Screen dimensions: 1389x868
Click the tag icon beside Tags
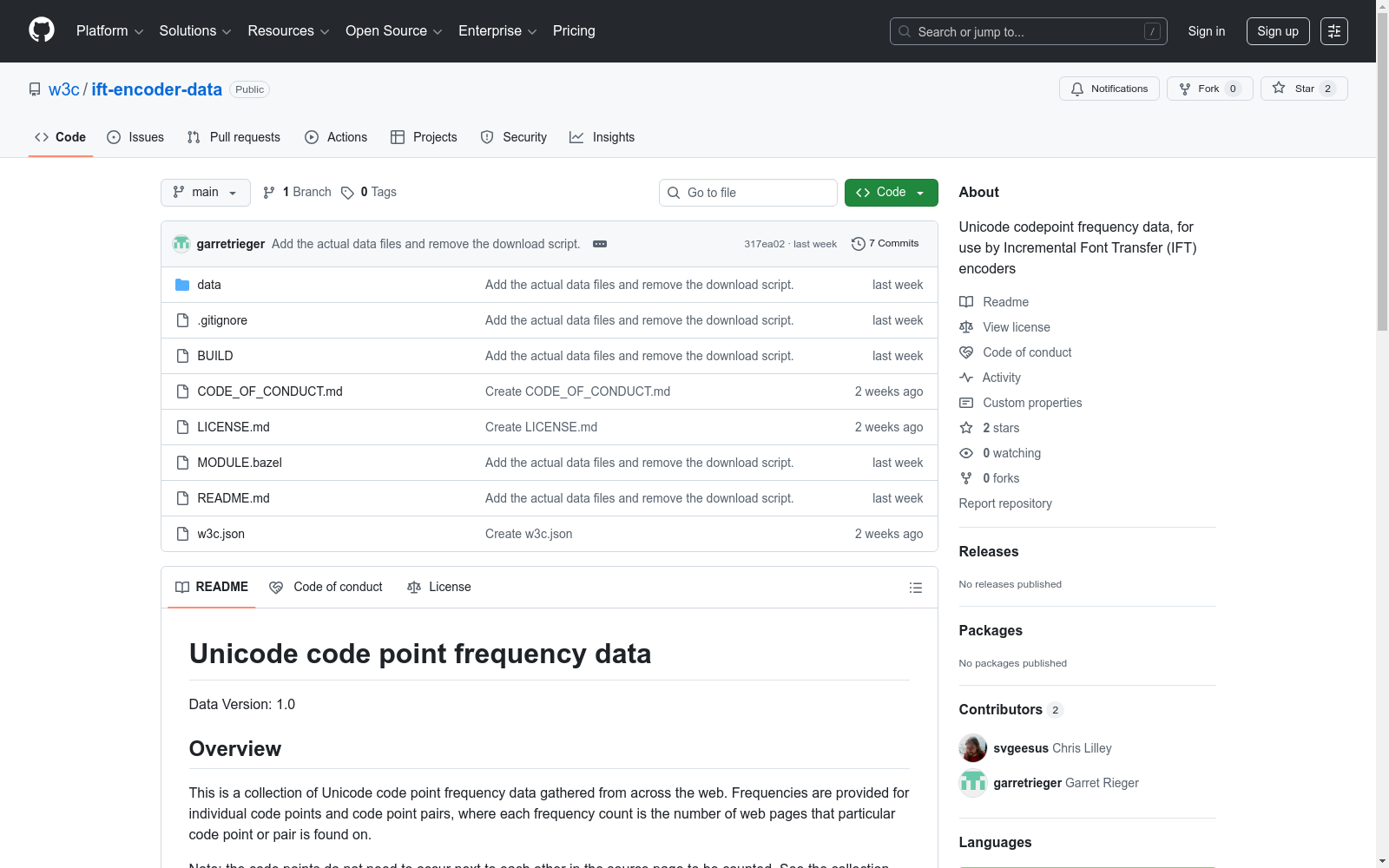pos(347,193)
